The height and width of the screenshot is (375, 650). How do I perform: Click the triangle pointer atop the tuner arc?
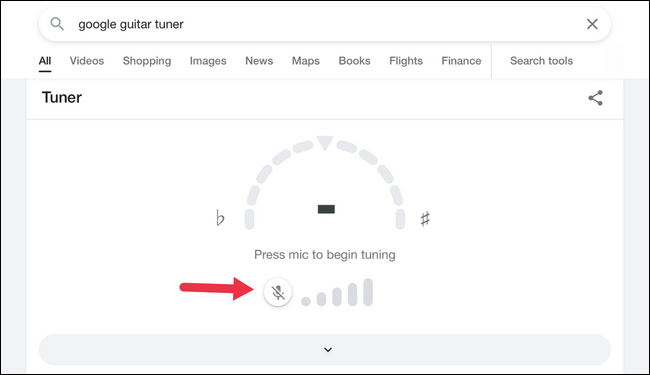click(x=325, y=143)
